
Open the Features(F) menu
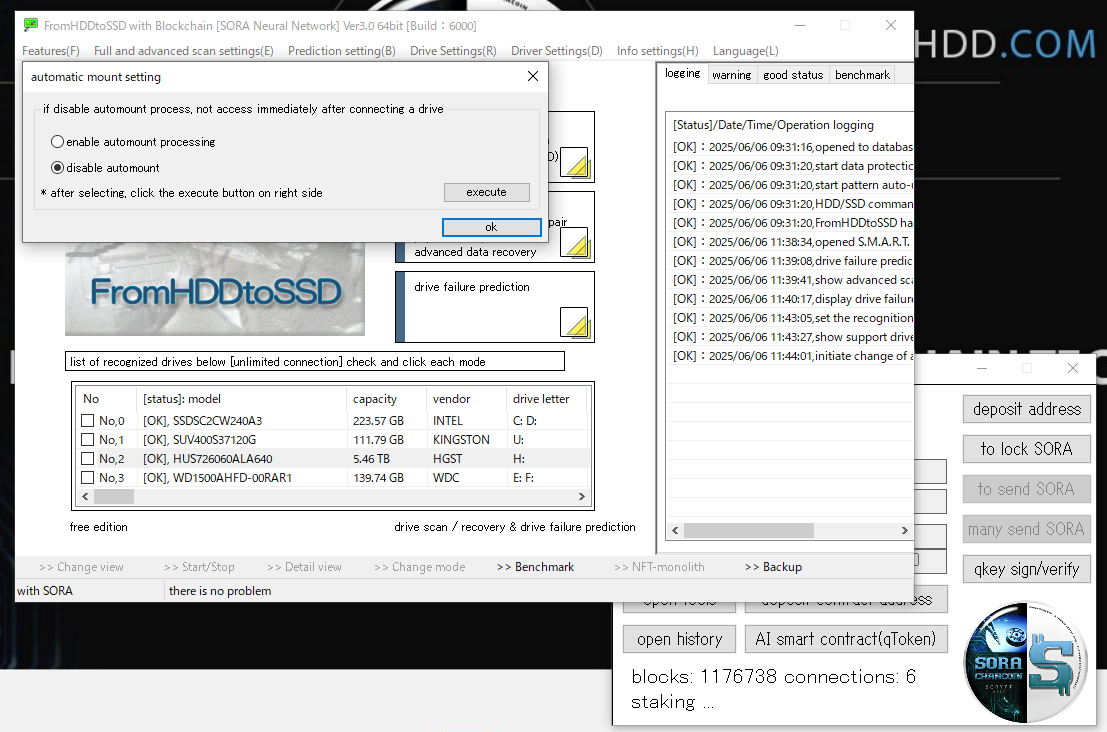51,51
